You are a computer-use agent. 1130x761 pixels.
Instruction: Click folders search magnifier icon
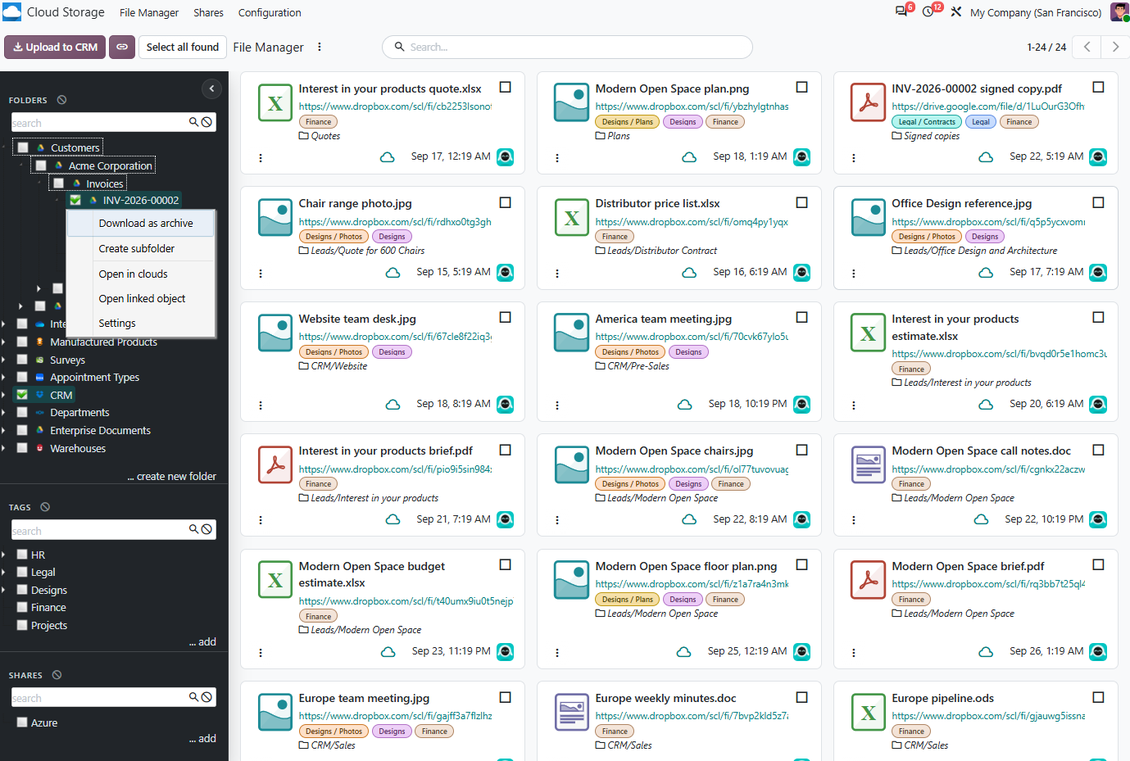click(x=193, y=123)
